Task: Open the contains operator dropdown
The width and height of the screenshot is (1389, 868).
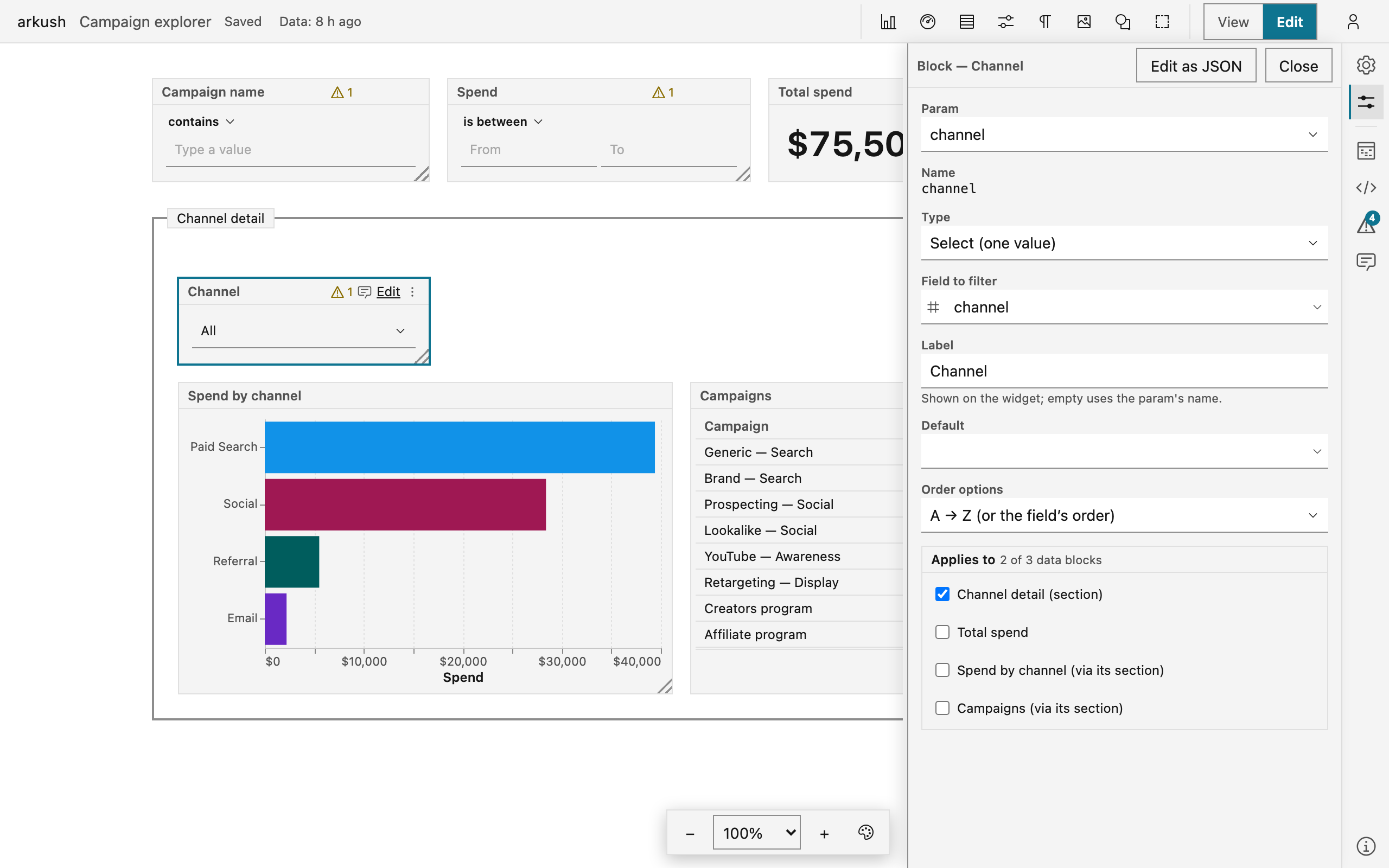Action: (x=201, y=122)
